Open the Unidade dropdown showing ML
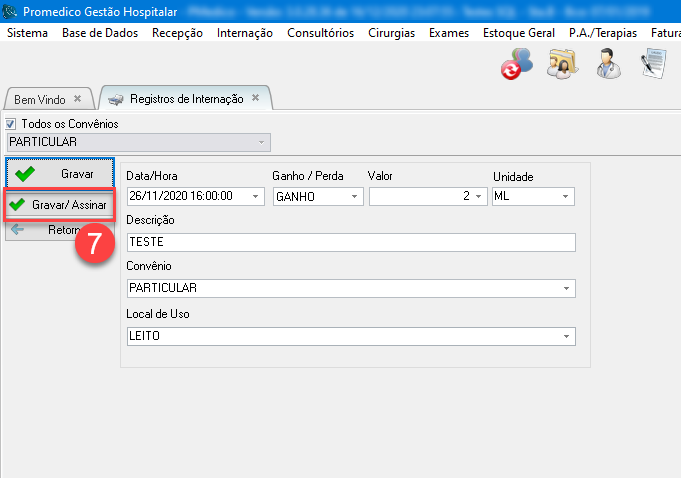Screen dimensions: 681x478 tap(567, 197)
